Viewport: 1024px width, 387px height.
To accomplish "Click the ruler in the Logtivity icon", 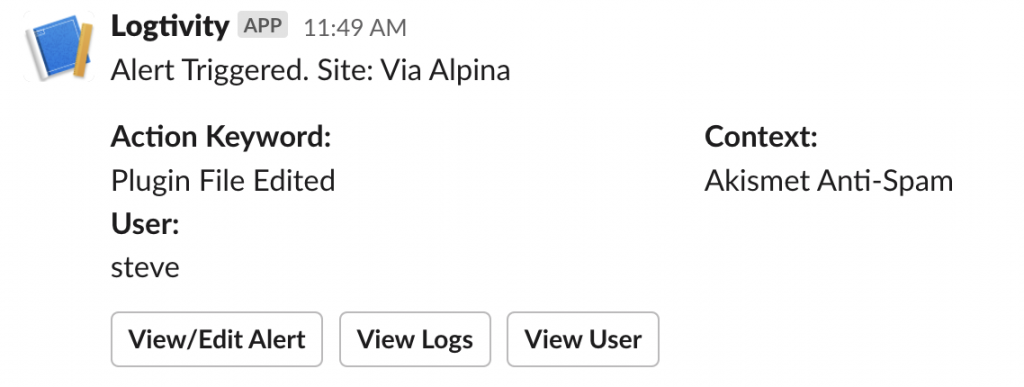I will [x=82, y=48].
